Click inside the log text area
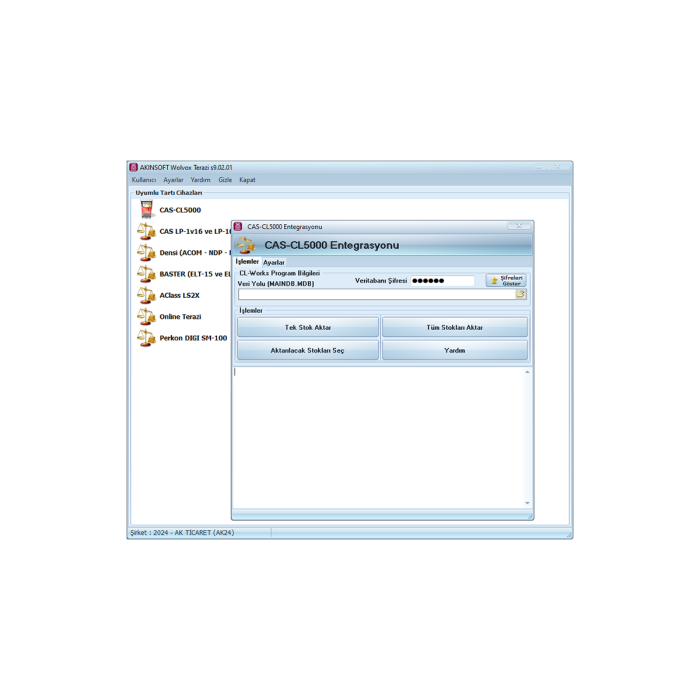 [x=378, y=438]
